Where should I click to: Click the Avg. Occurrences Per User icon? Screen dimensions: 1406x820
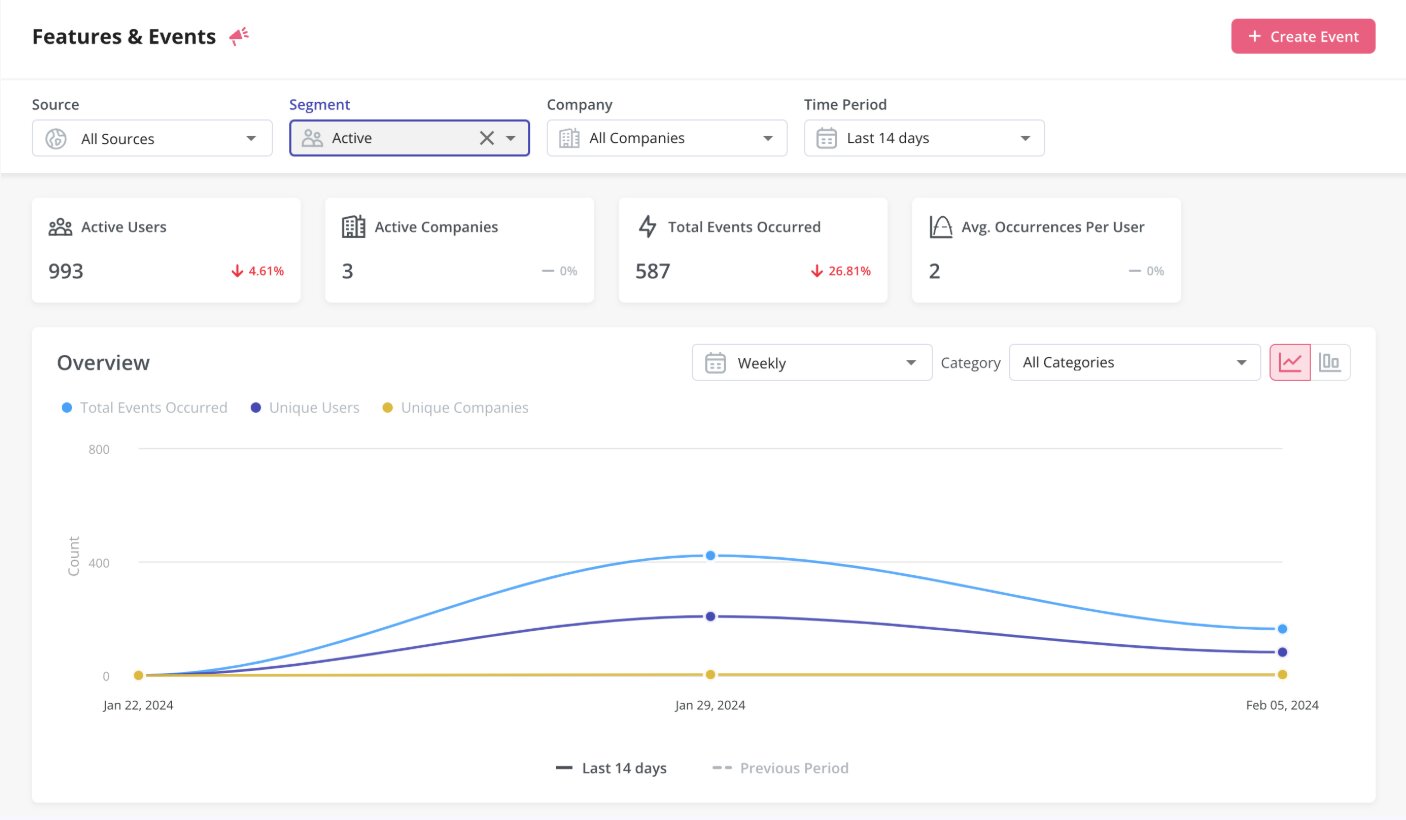[941, 227]
